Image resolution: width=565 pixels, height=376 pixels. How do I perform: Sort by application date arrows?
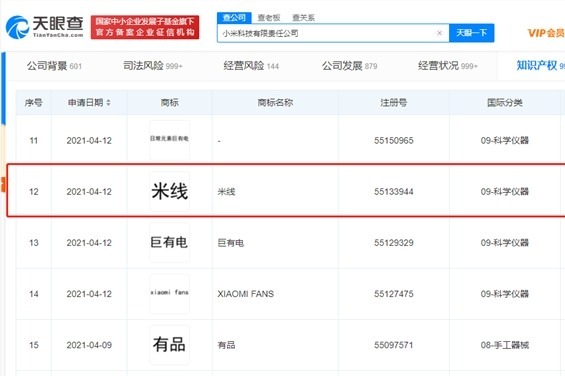108,103
